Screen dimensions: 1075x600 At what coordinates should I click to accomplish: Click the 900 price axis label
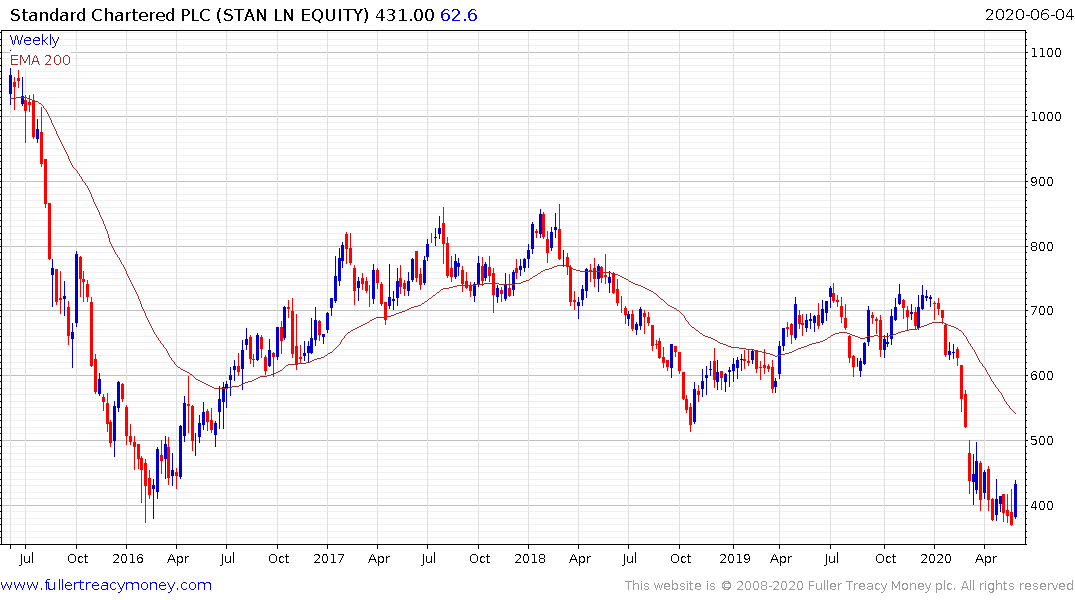pos(1042,182)
